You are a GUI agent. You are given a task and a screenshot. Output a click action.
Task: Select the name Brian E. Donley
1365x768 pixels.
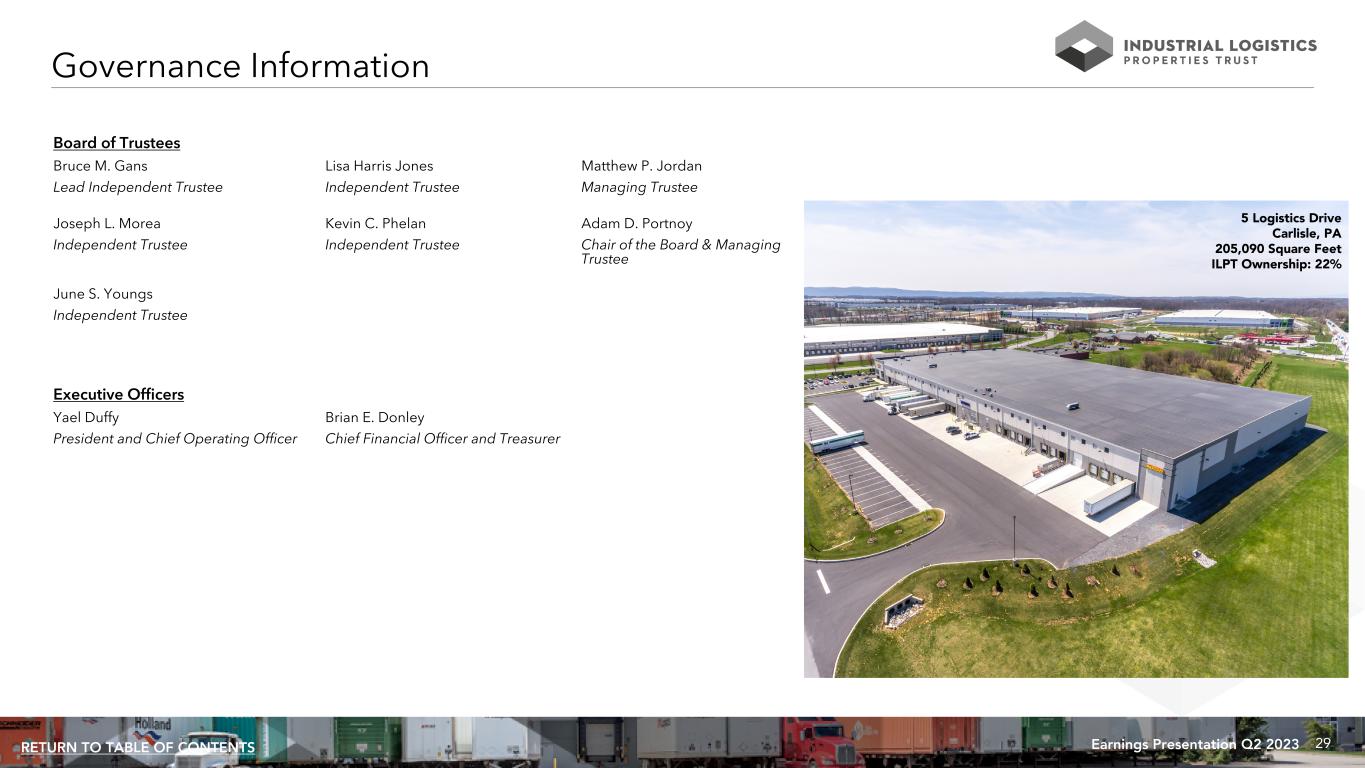tap(374, 417)
